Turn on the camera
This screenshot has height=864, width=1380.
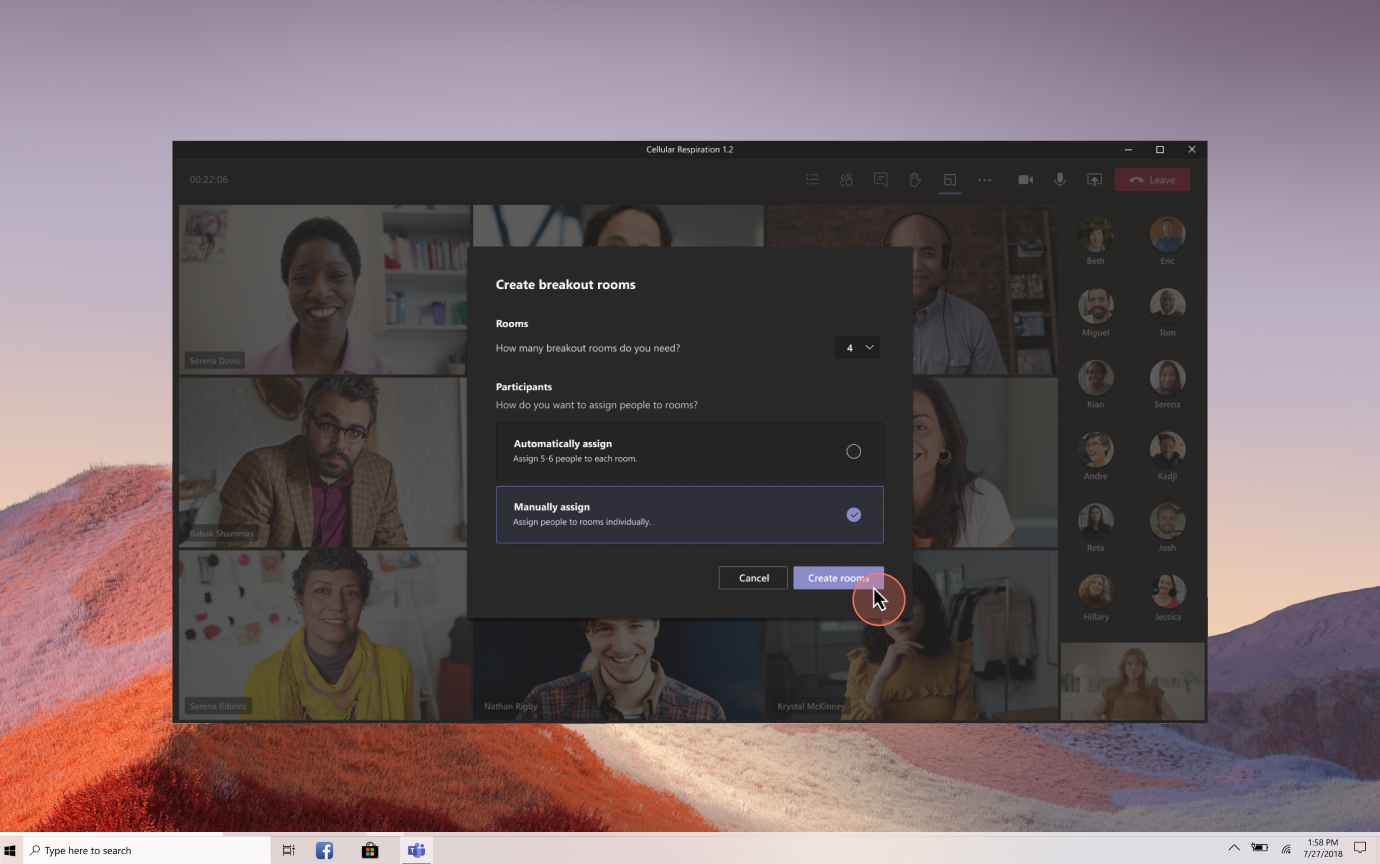pyautogui.click(x=1025, y=179)
